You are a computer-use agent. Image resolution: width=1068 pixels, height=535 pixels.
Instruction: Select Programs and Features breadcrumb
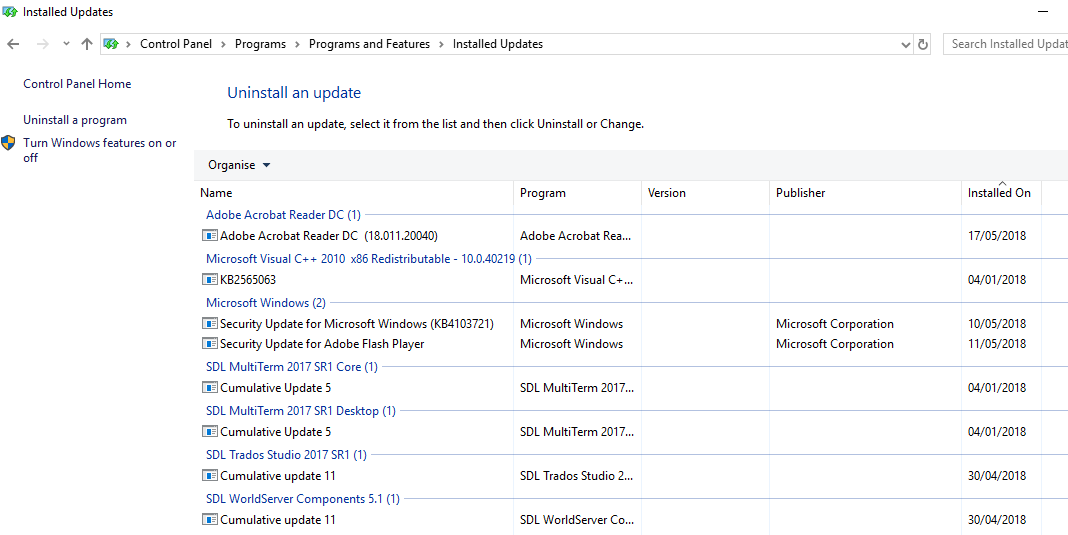tap(369, 44)
